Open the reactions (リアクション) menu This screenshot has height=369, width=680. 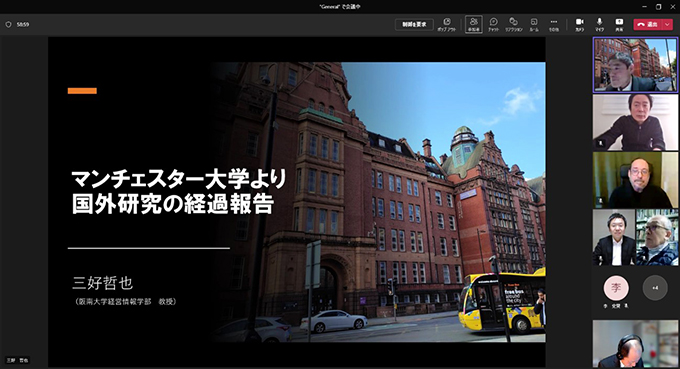coord(513,24)
